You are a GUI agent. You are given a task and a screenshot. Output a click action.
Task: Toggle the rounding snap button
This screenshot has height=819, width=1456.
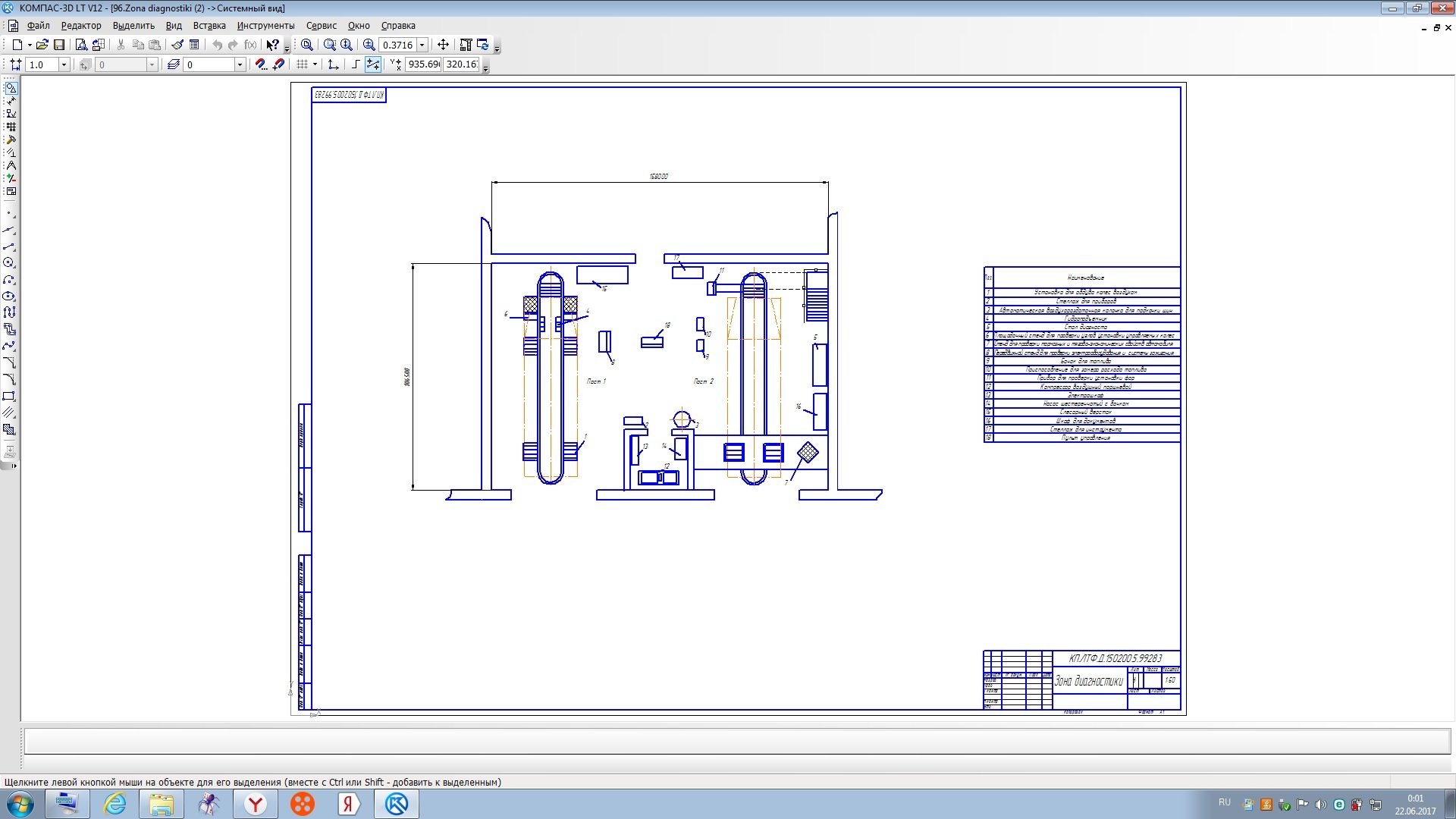pyautogui.click(x=372, y=64)
